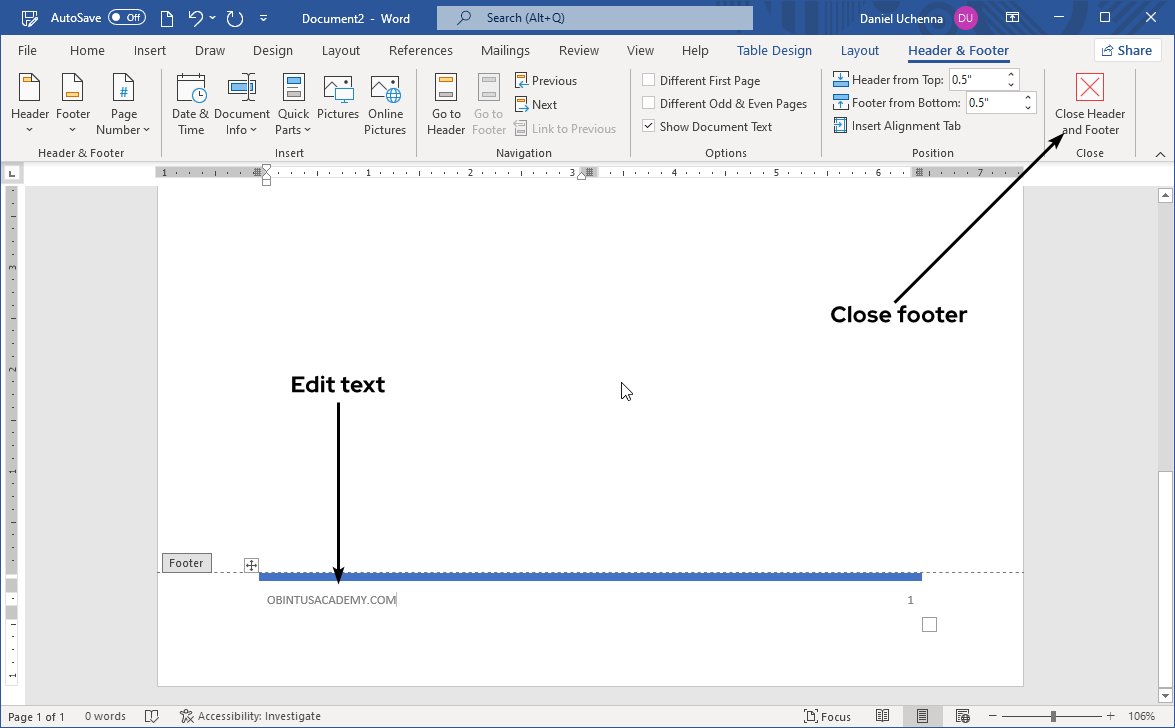Open Online Pictures insert tool

coord(385,90)
